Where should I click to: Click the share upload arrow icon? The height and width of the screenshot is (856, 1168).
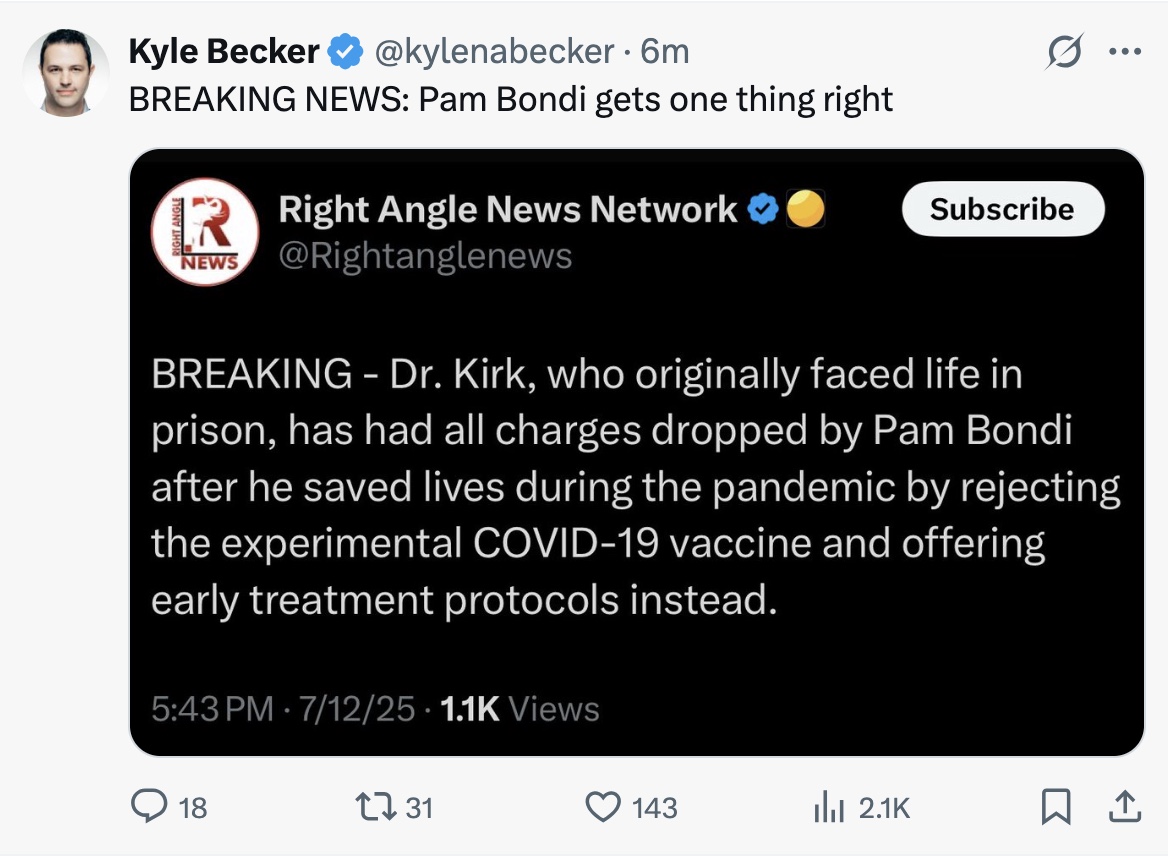[x=1122, y=806]
